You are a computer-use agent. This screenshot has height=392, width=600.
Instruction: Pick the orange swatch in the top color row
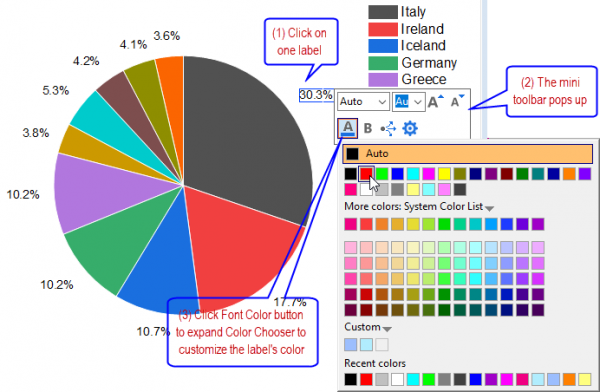[x=569, y=174]
